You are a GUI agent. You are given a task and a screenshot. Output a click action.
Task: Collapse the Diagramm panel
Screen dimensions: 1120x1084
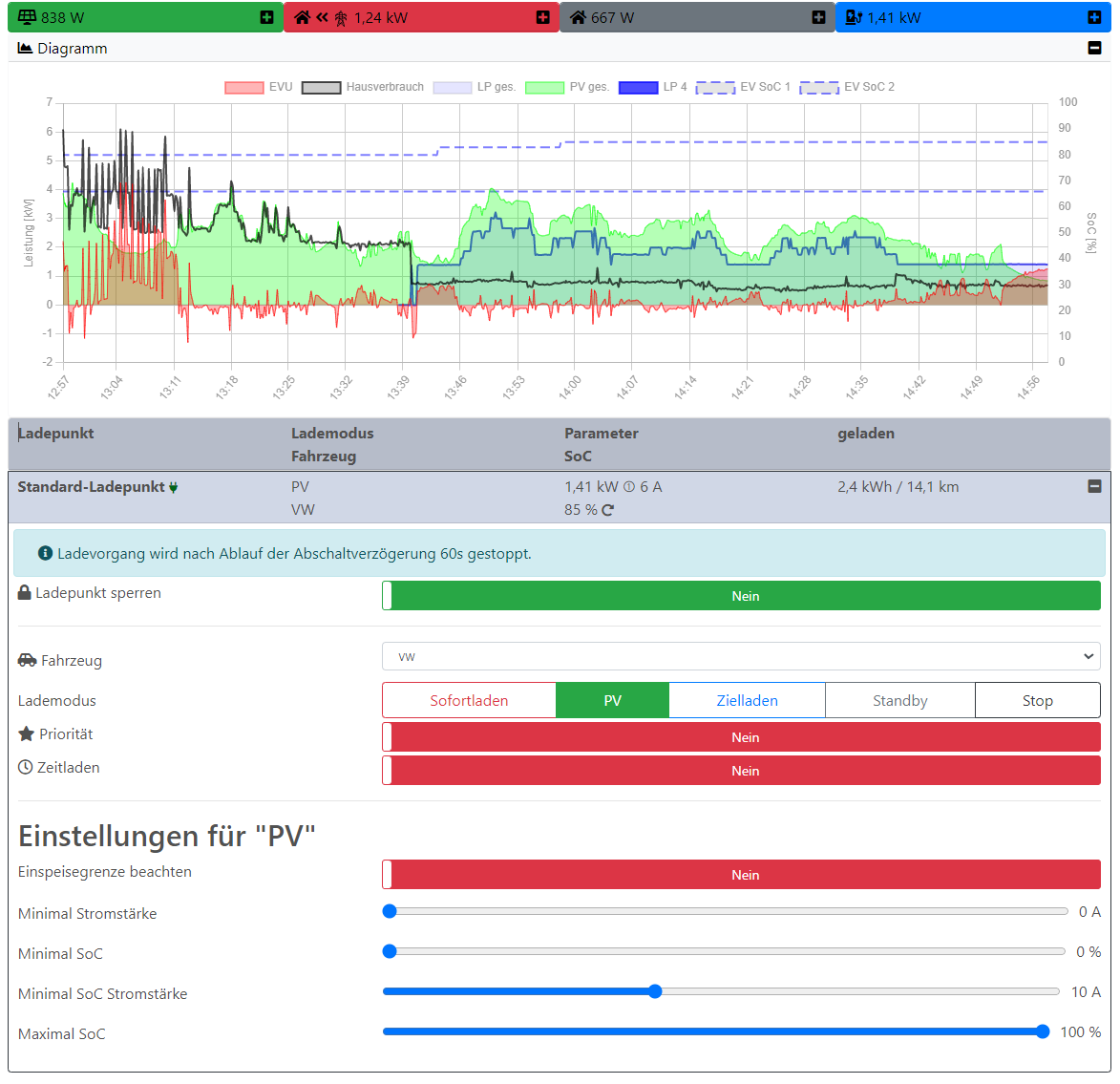pos(1094,48)
